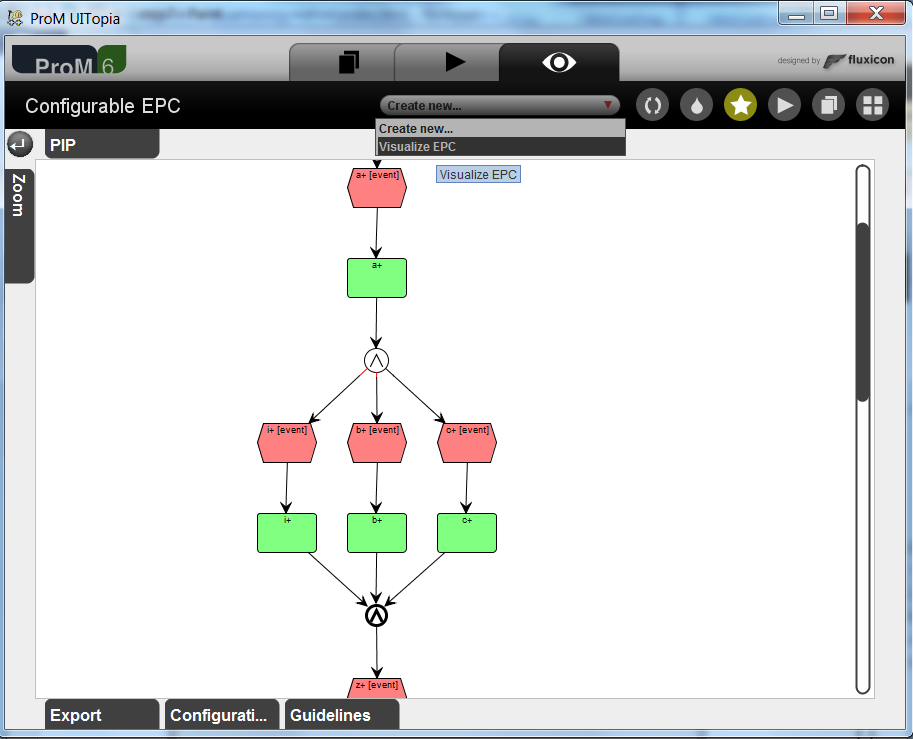Minimize the ProM UITopia window
The width and height of the screenshot is (913, 739).
point(796,13)
